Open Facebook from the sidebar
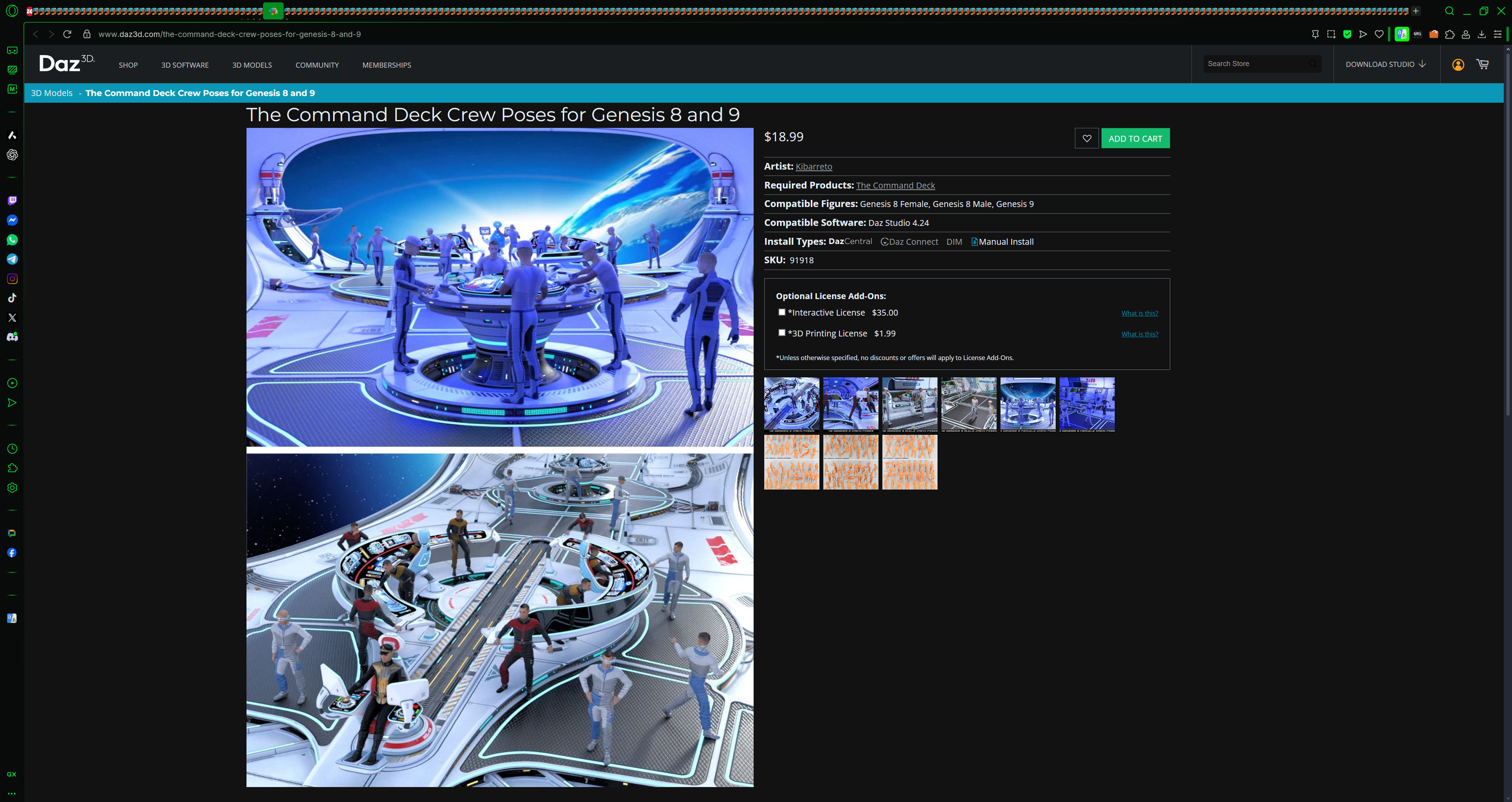Viewport: 1512px width, 802px height. (12, 553)
